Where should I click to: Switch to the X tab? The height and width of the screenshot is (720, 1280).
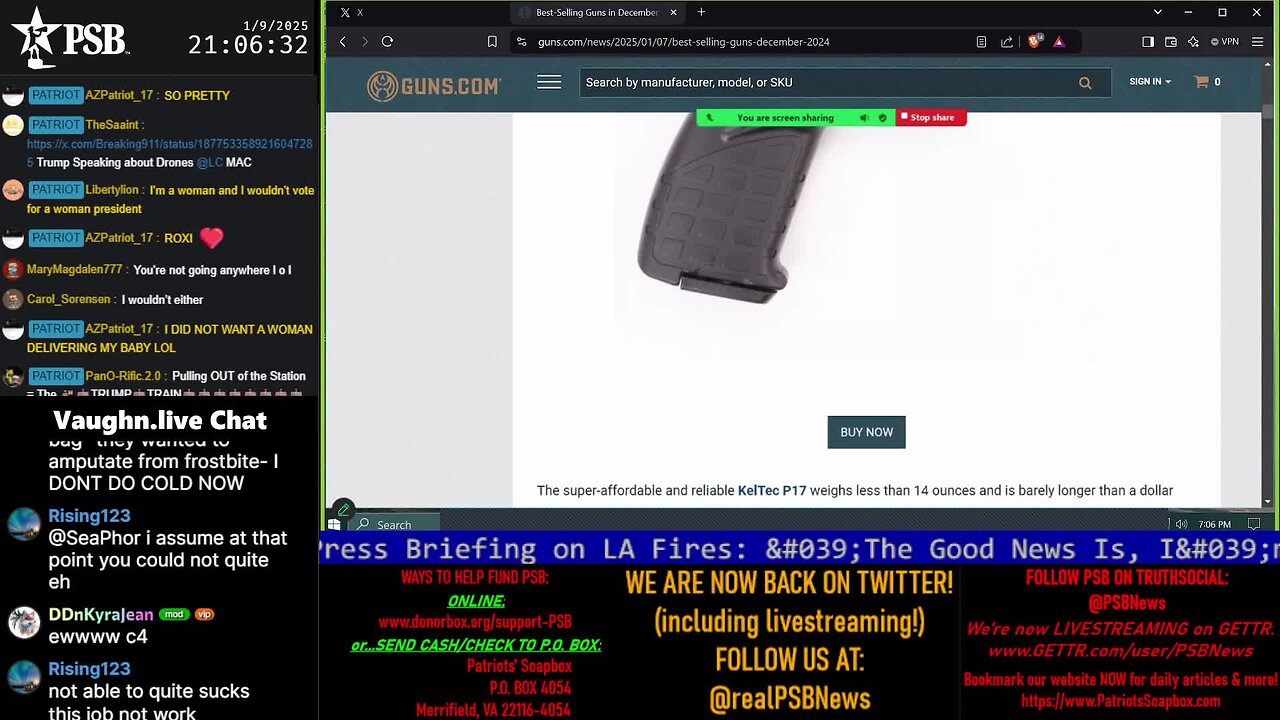point(352,12)
